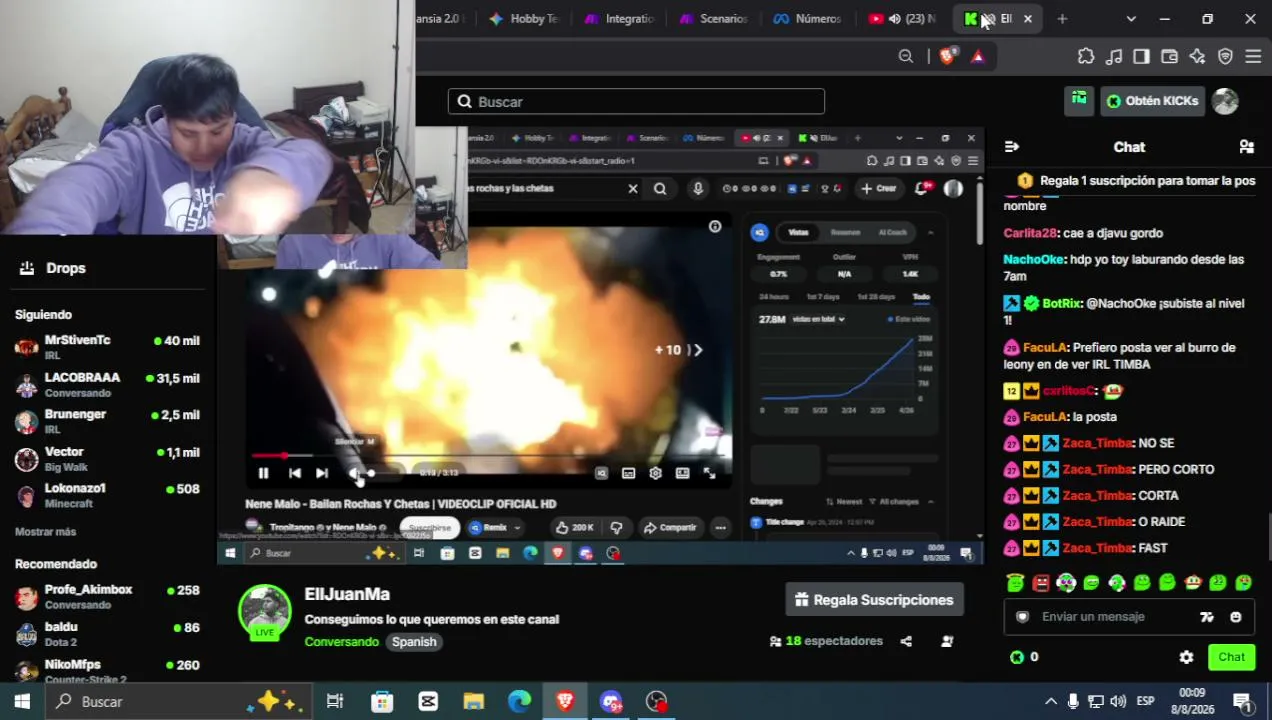Click the follow user icon beside share
1272x720 pixels.
[x=947, y=641]
